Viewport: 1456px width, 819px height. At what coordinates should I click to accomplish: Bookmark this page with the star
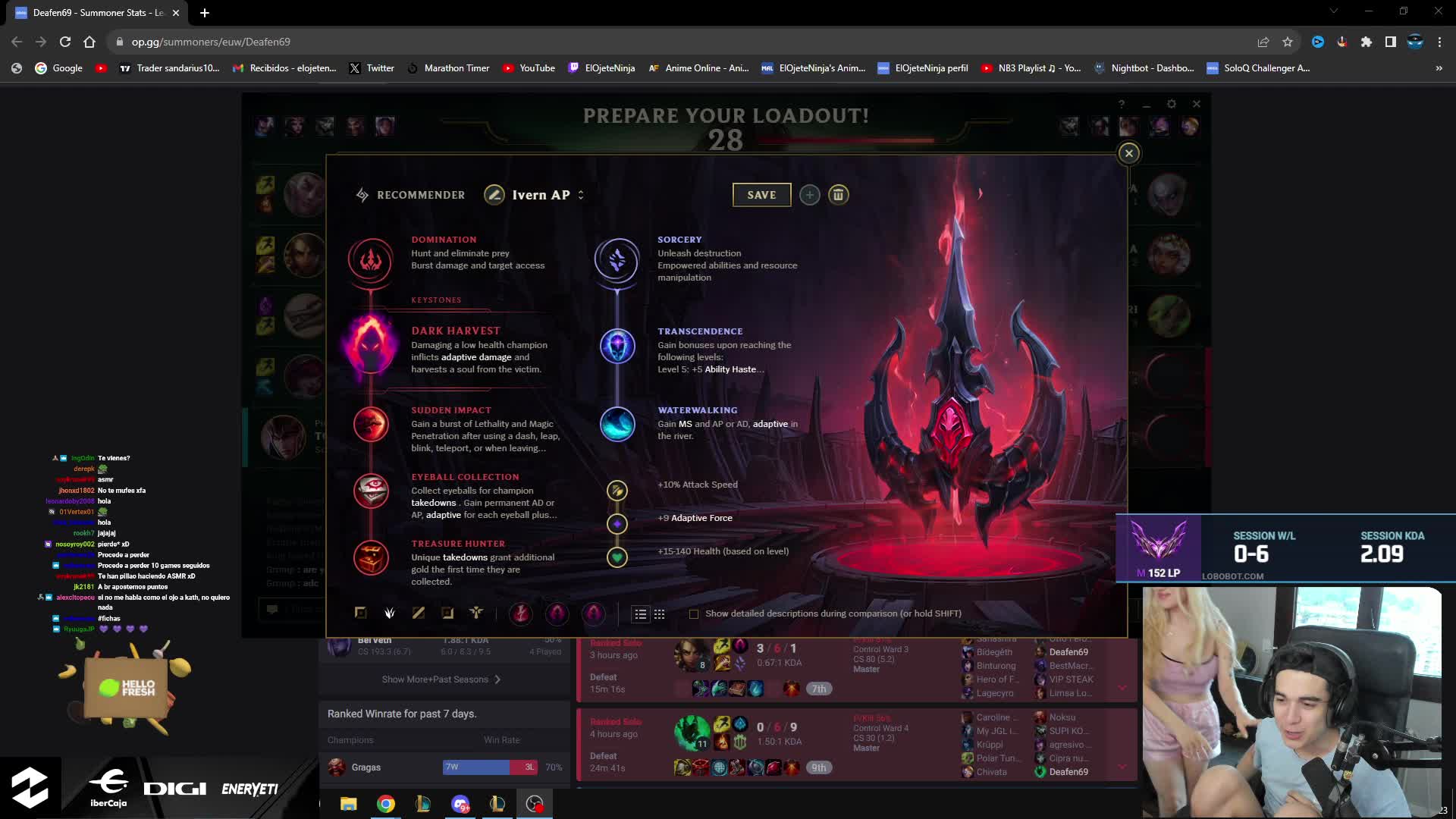pyautogui.click(x=1288, y=42)
